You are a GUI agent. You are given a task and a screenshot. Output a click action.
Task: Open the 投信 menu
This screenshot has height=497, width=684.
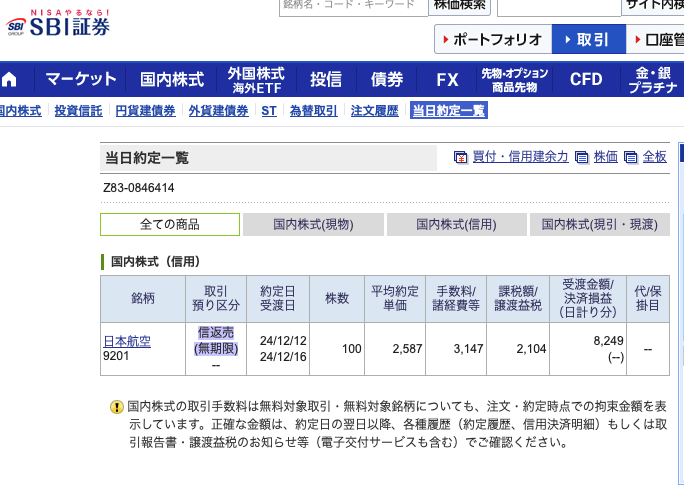click(x=326, y=79)
